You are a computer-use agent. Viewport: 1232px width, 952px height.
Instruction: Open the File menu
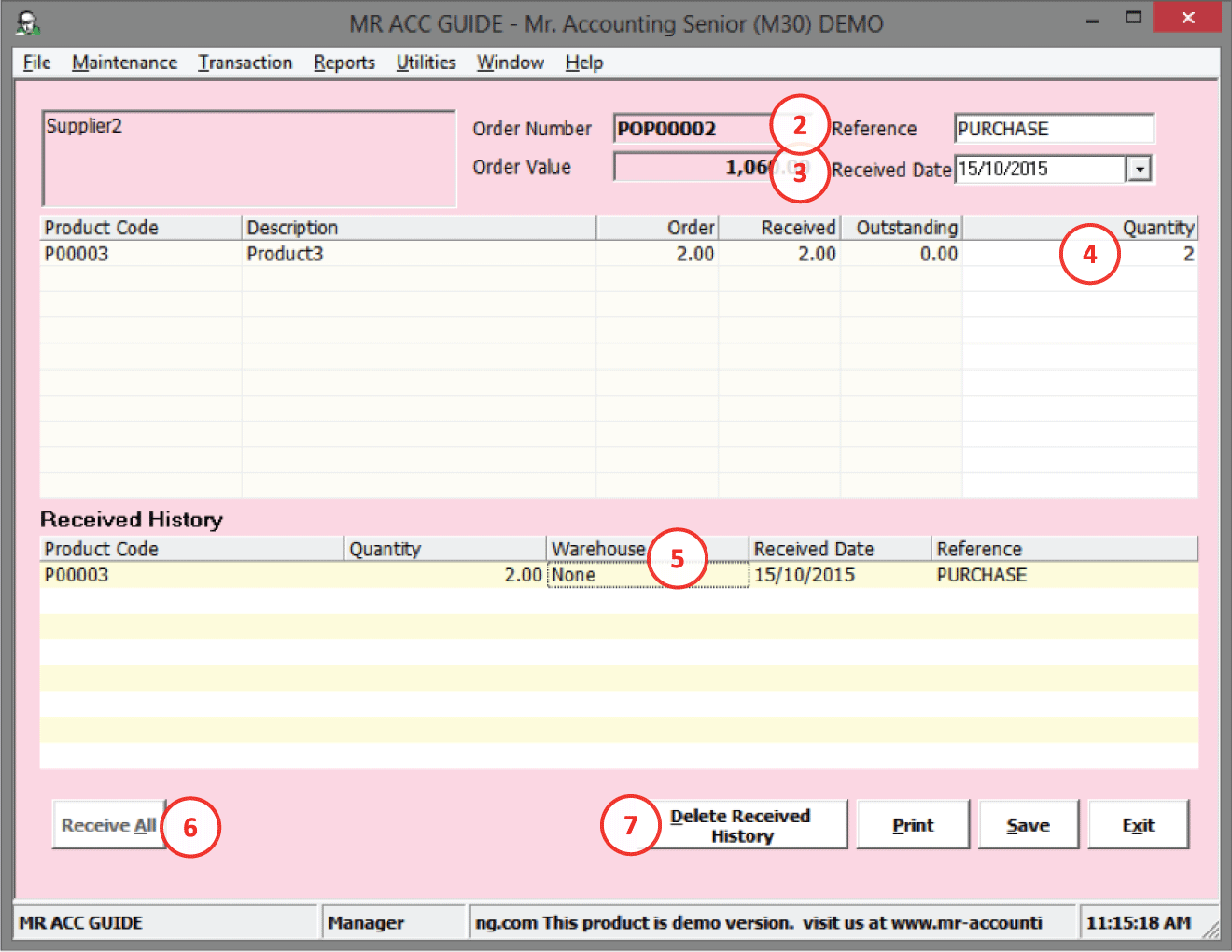(x=37, y=63)
